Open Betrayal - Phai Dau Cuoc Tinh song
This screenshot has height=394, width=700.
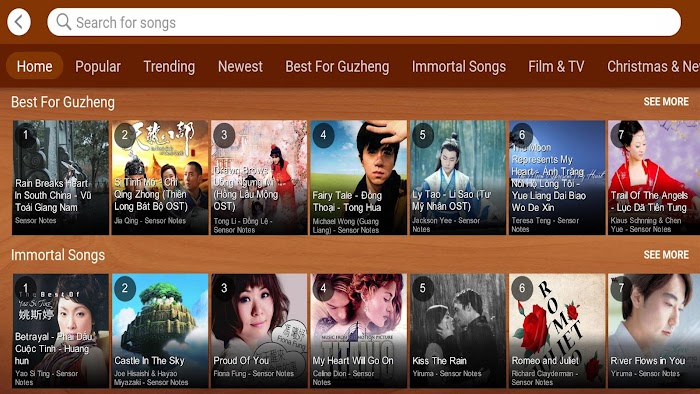click(x=60, y=331)
